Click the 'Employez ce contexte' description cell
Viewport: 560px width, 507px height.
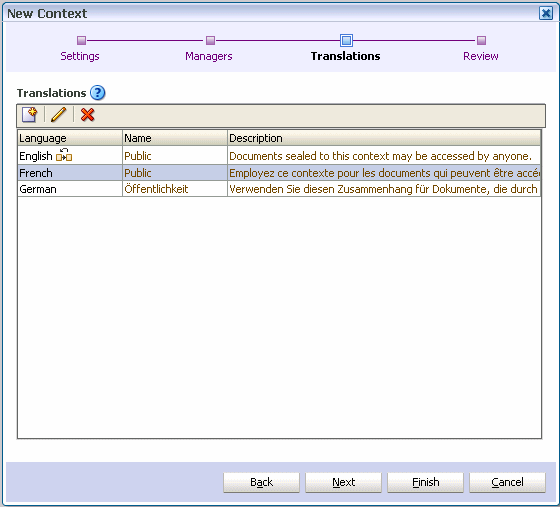[384, 173]
